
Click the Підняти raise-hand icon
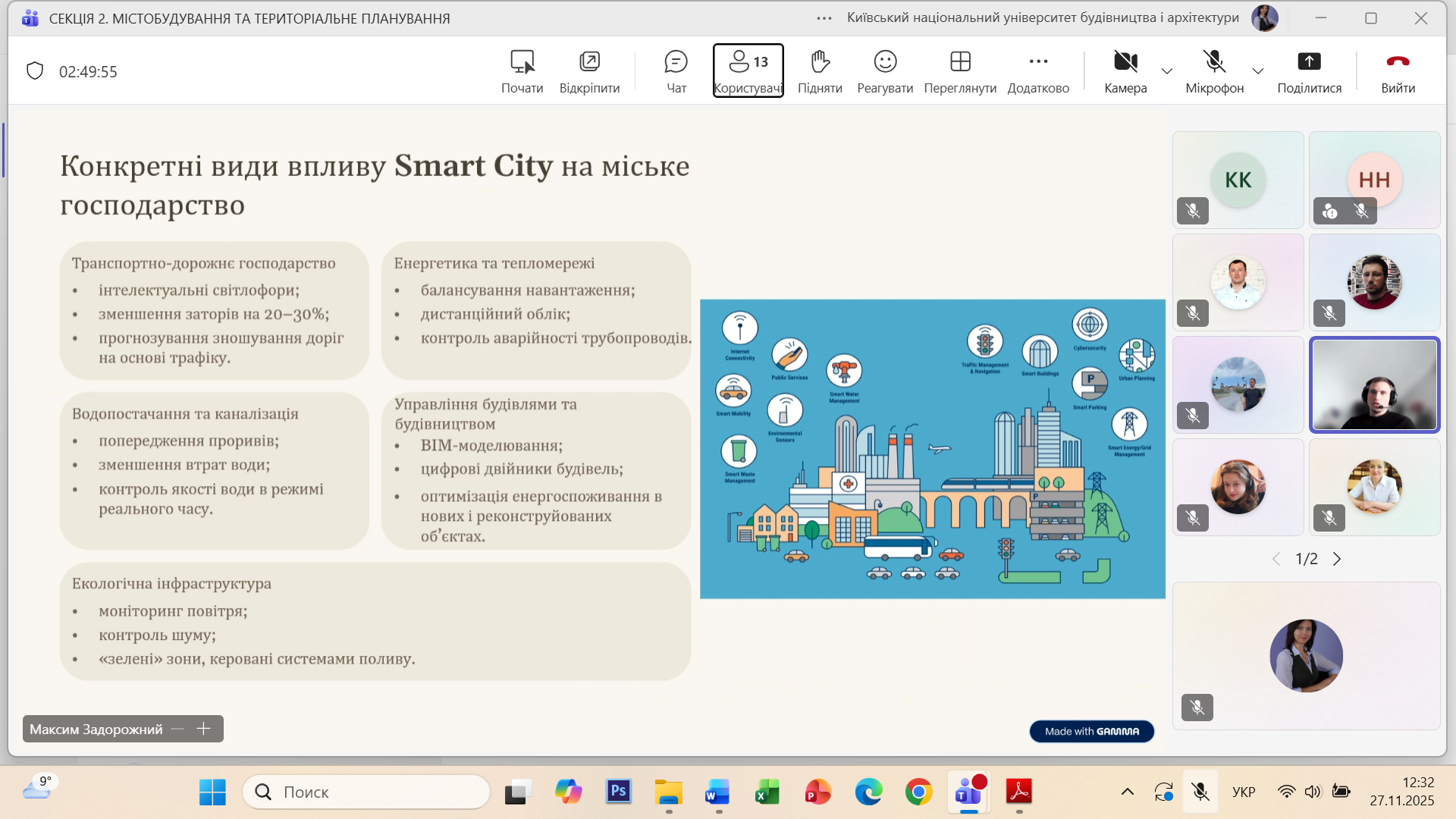(x=820, y=61)
